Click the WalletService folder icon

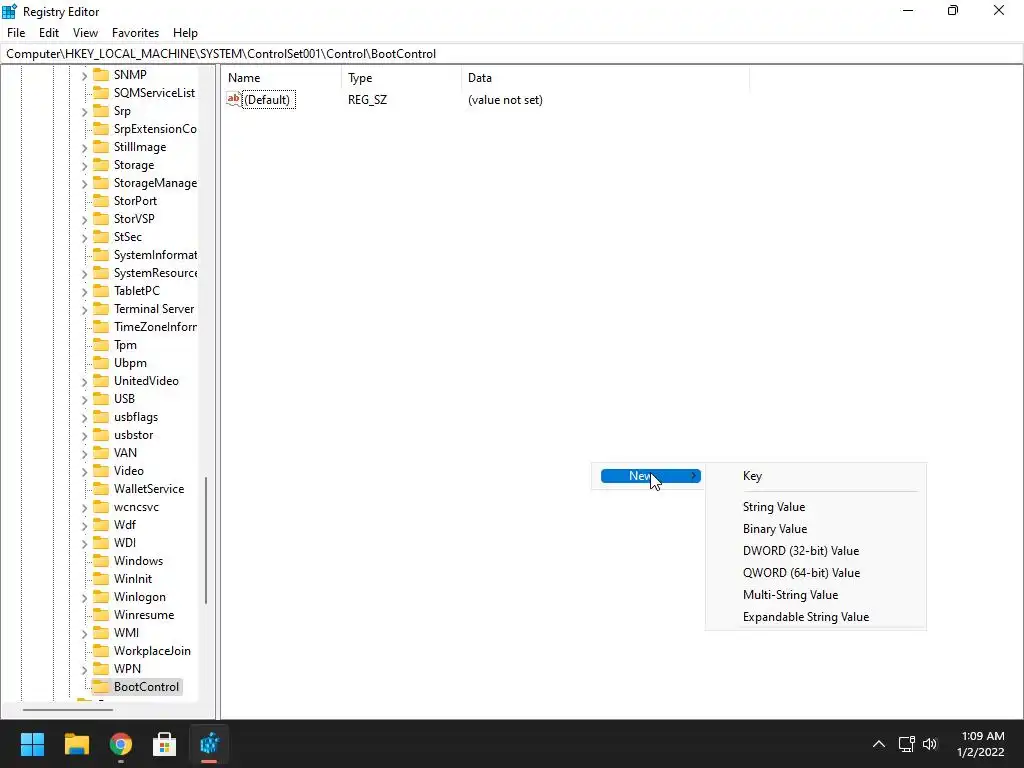[x=101, y=488]
